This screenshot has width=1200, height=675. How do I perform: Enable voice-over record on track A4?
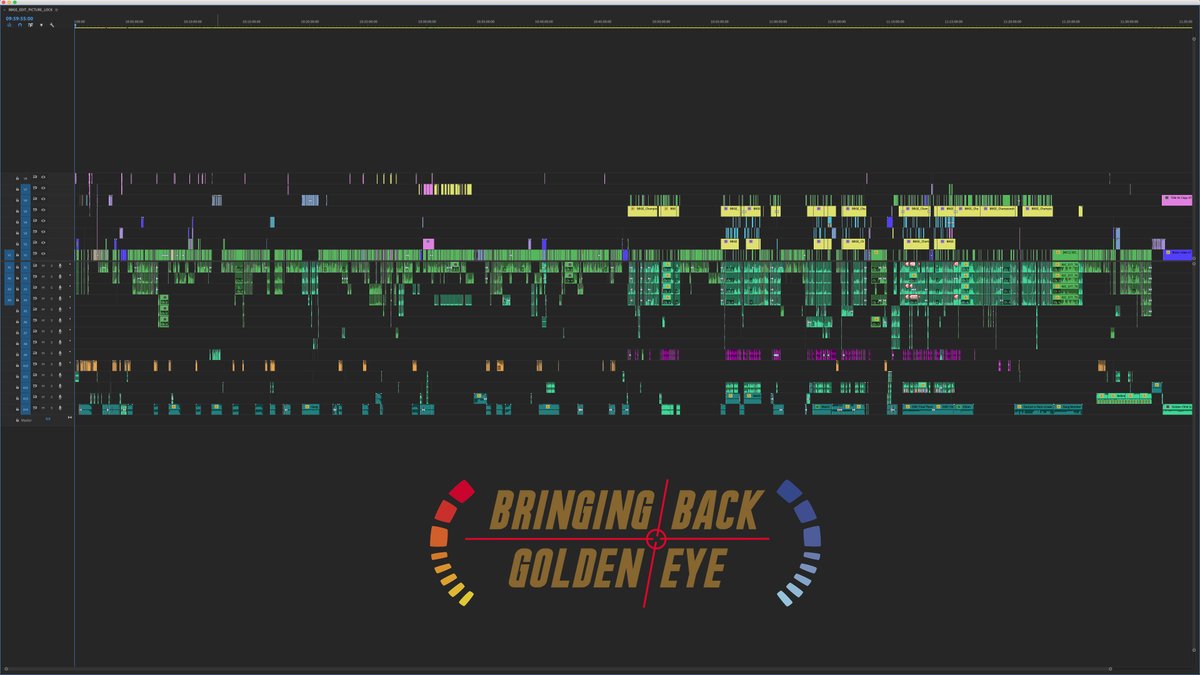click(x=60, y=299)
